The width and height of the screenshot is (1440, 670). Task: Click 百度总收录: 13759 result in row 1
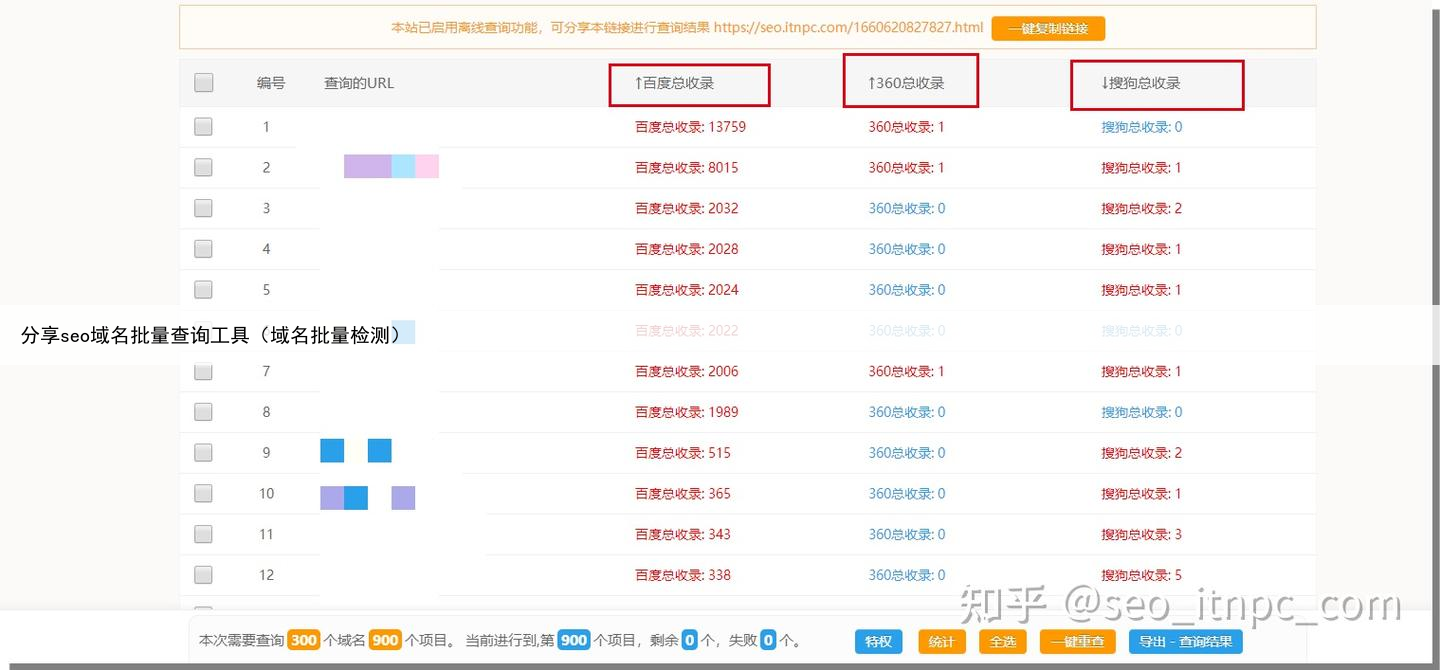(690, 127)
